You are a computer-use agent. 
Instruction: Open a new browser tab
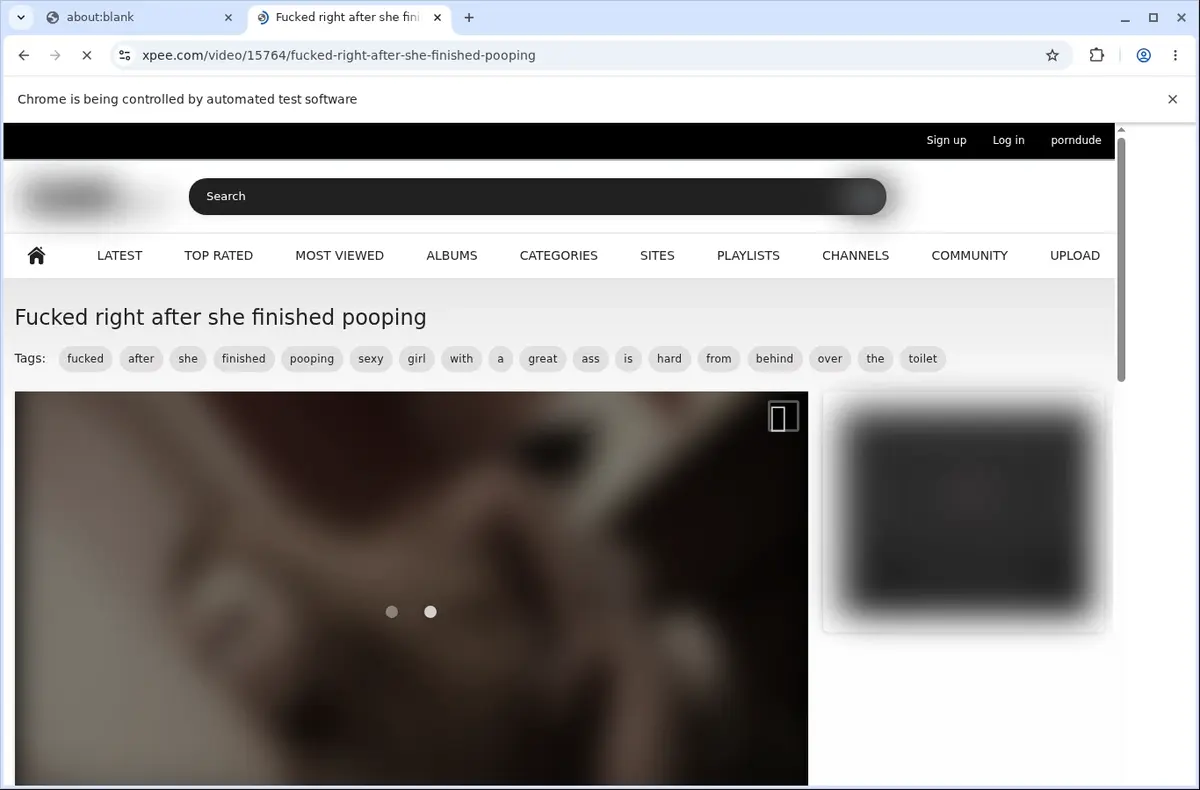click(x=469, y=17)
